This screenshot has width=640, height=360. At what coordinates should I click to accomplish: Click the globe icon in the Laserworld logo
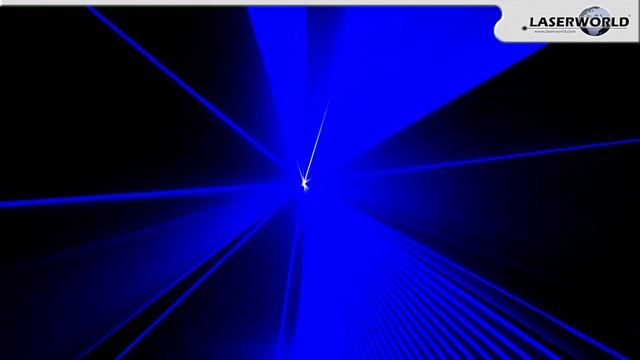point(595,20)
